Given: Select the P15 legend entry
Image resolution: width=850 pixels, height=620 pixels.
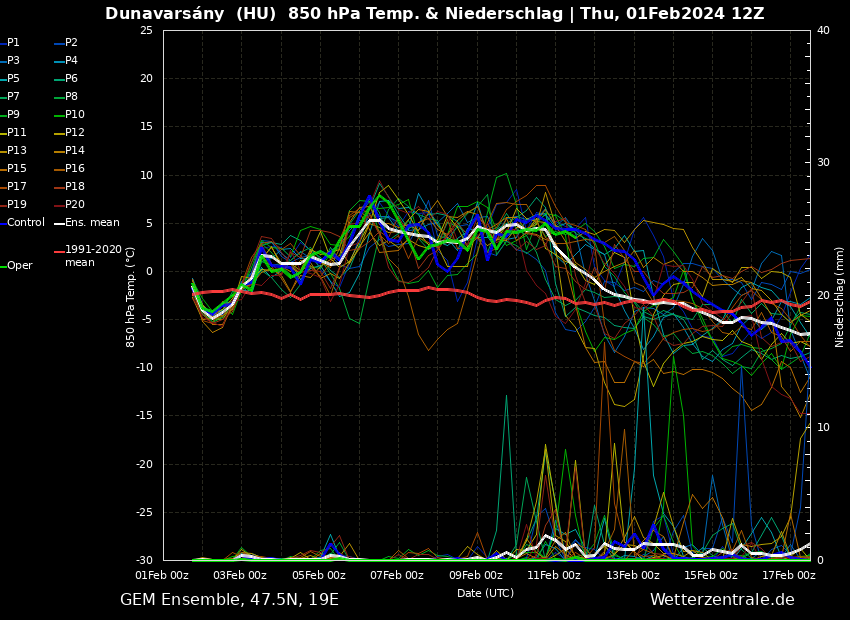Looking at the screenshot, I should pyautogui.click(x=16, y=169).
